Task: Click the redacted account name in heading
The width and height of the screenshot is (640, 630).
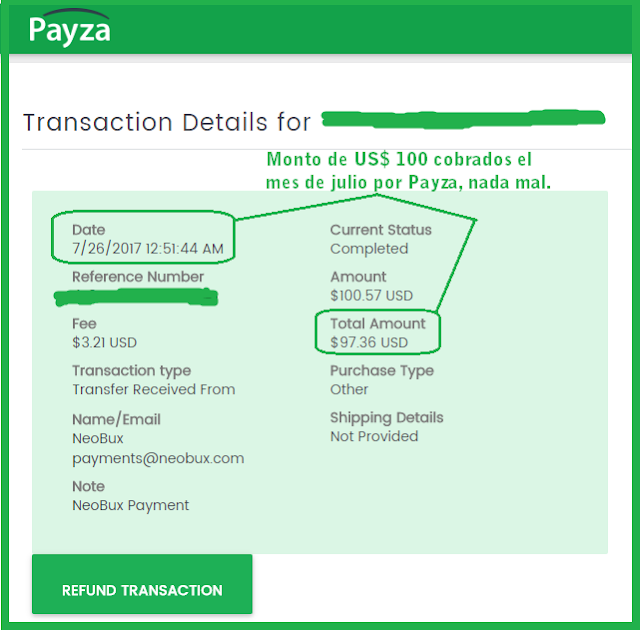Action: click(x=463, y=119)
